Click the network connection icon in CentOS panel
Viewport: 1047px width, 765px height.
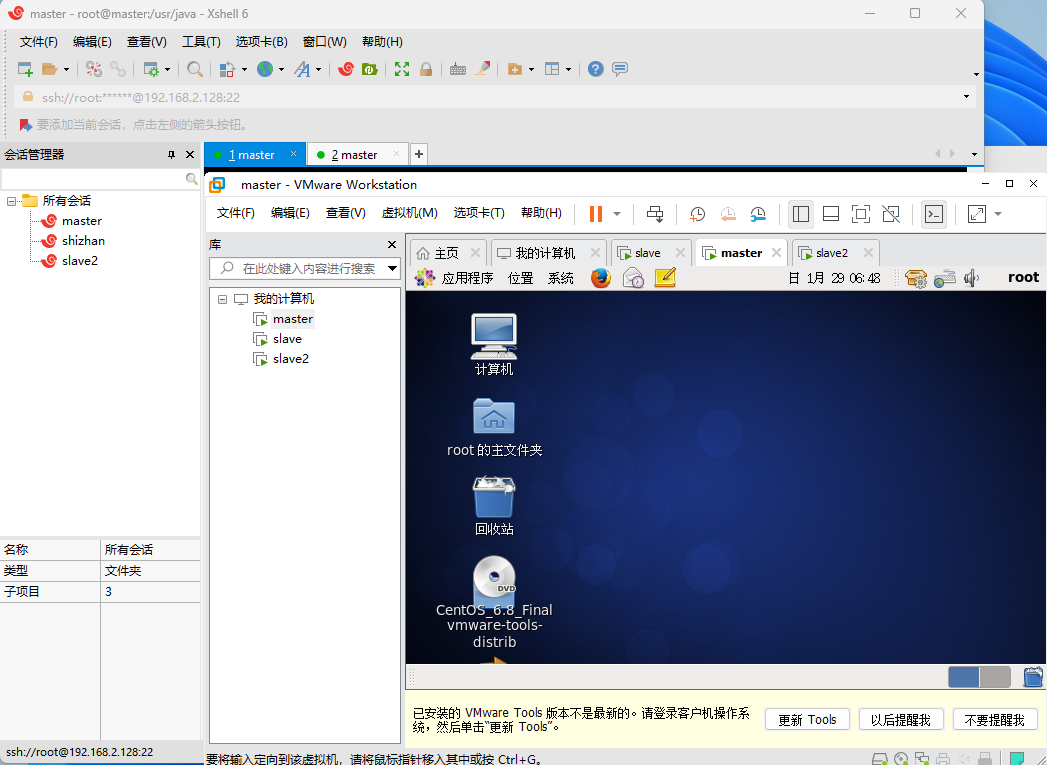click(x=945, y=278)
